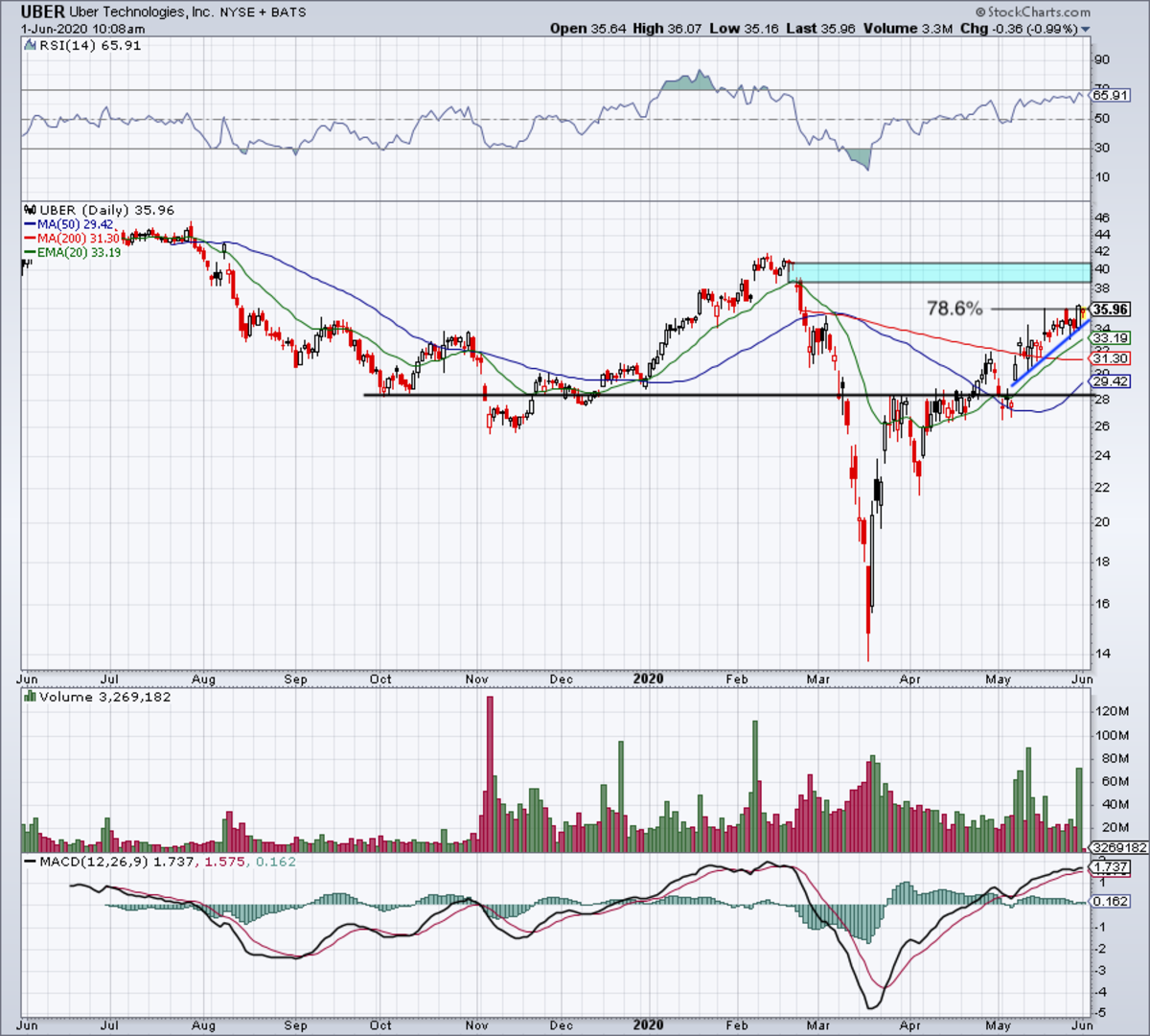The width and height of the screenshot is (1150, 1036).
Task: Click the RSI area chart icon before RSI(14)
Action: (28, 46)
